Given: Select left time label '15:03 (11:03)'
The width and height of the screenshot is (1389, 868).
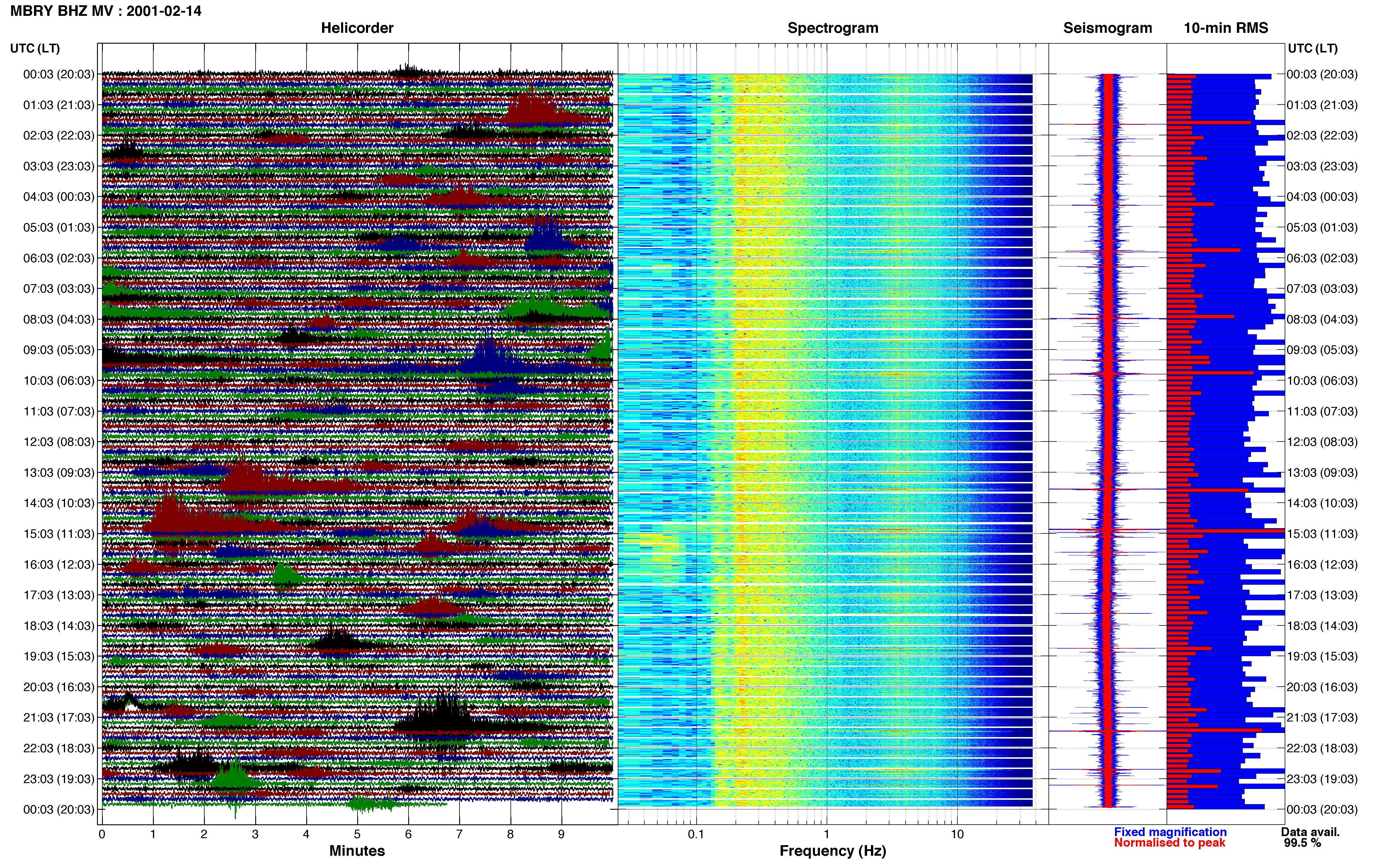Looking at the screenshot, I should click(x=59, y=534).
